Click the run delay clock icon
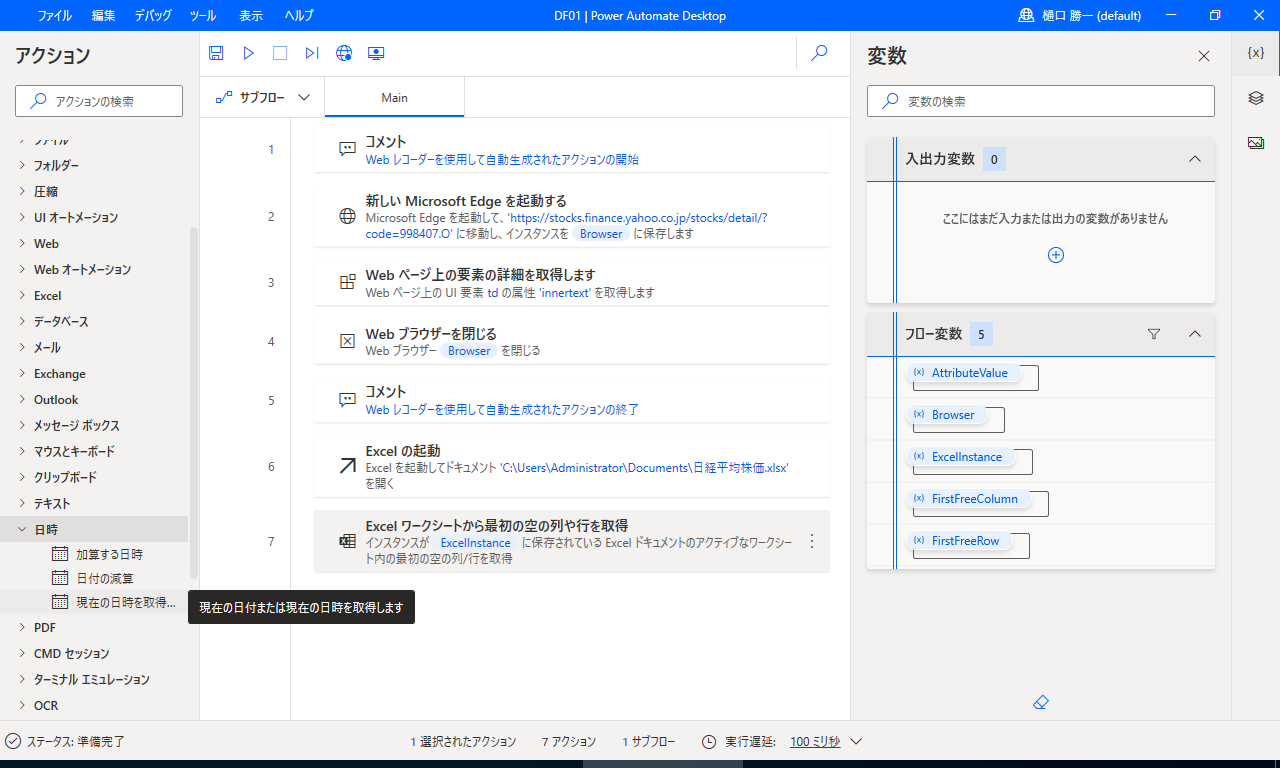 [x=709, y=742]
